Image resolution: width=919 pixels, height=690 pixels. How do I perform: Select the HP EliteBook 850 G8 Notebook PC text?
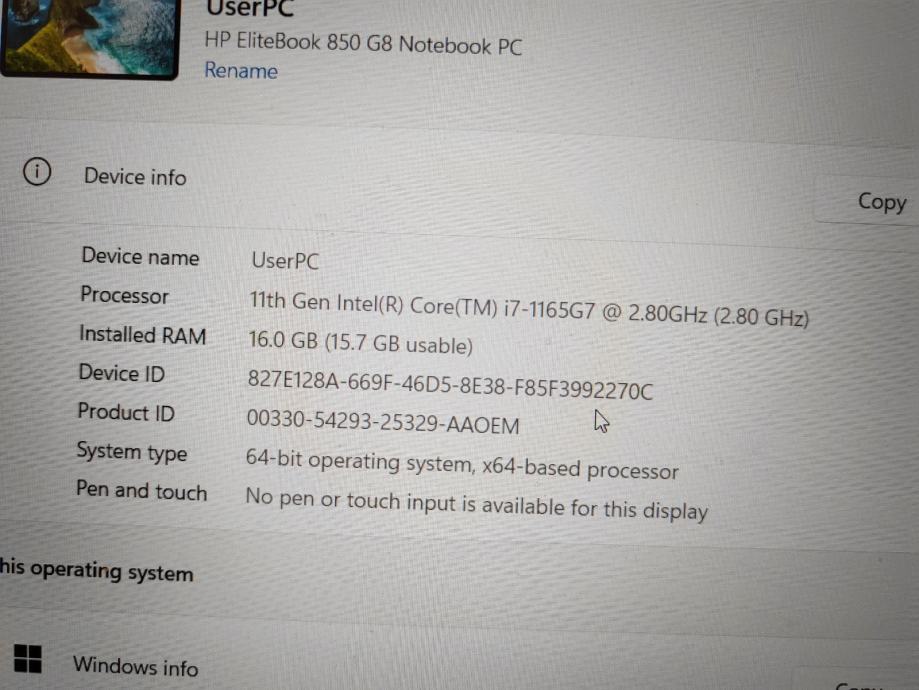point(363,44)
